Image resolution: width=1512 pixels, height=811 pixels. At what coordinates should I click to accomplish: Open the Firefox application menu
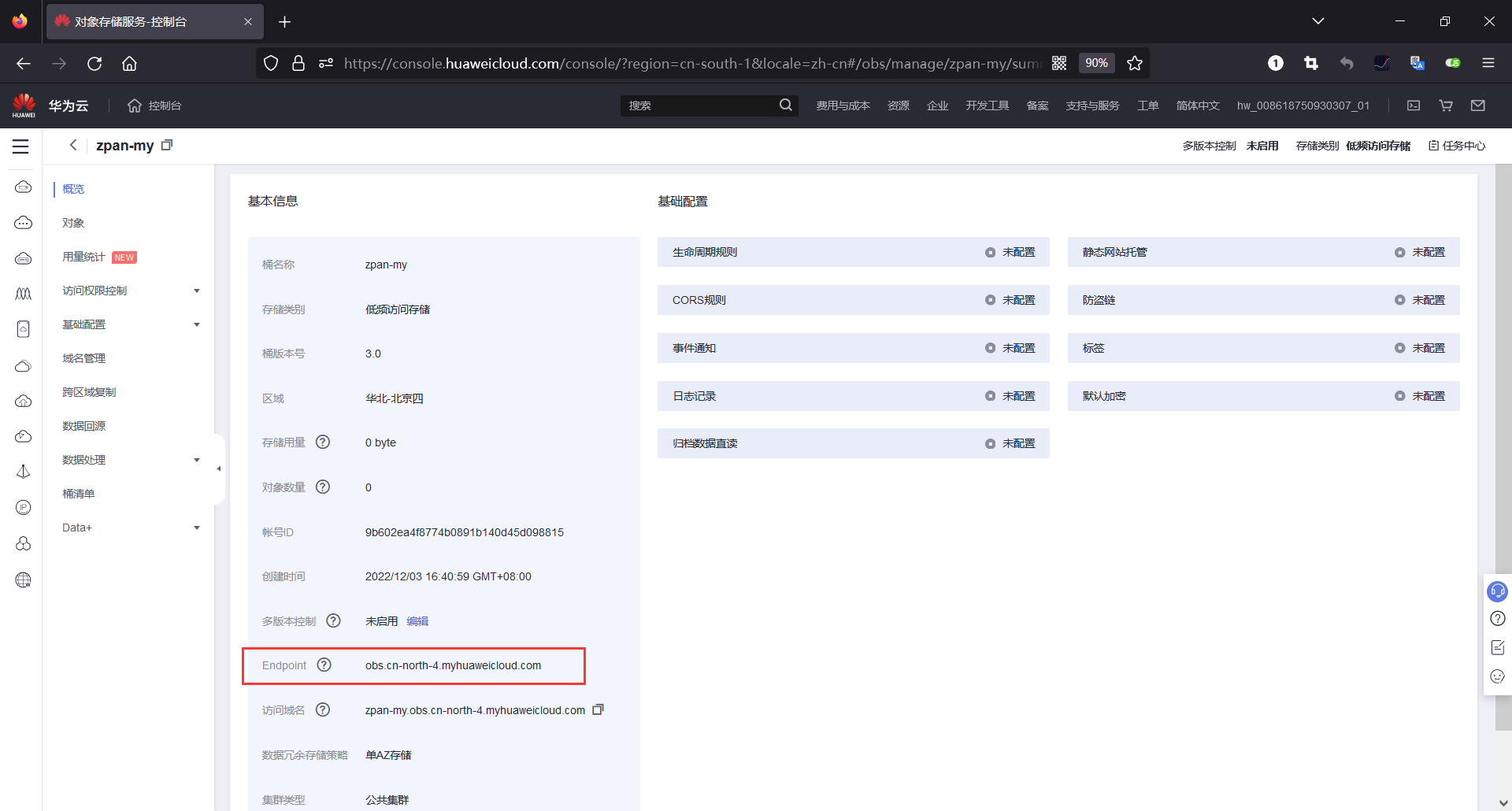pos(1488,64)
